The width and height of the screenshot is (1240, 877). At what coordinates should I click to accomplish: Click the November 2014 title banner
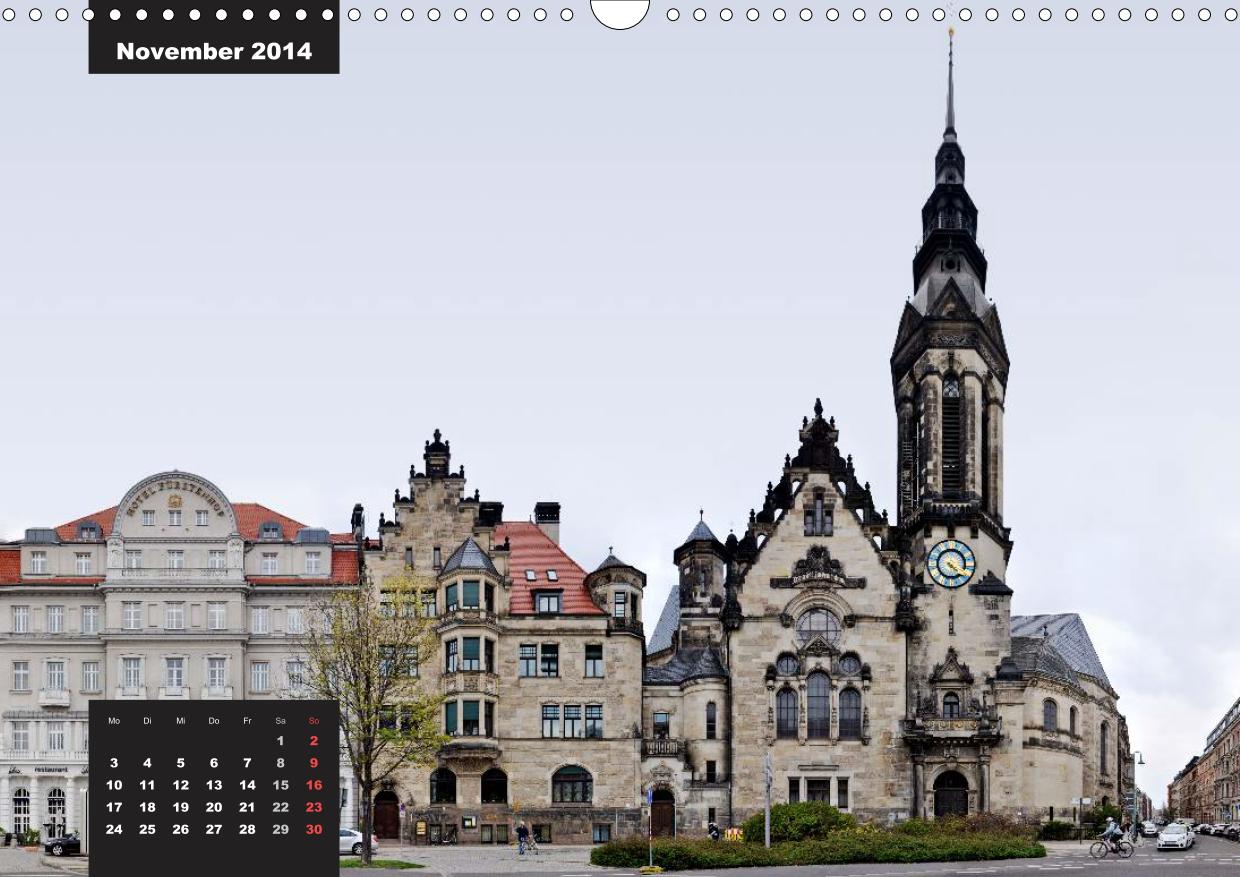pos(213,50)
